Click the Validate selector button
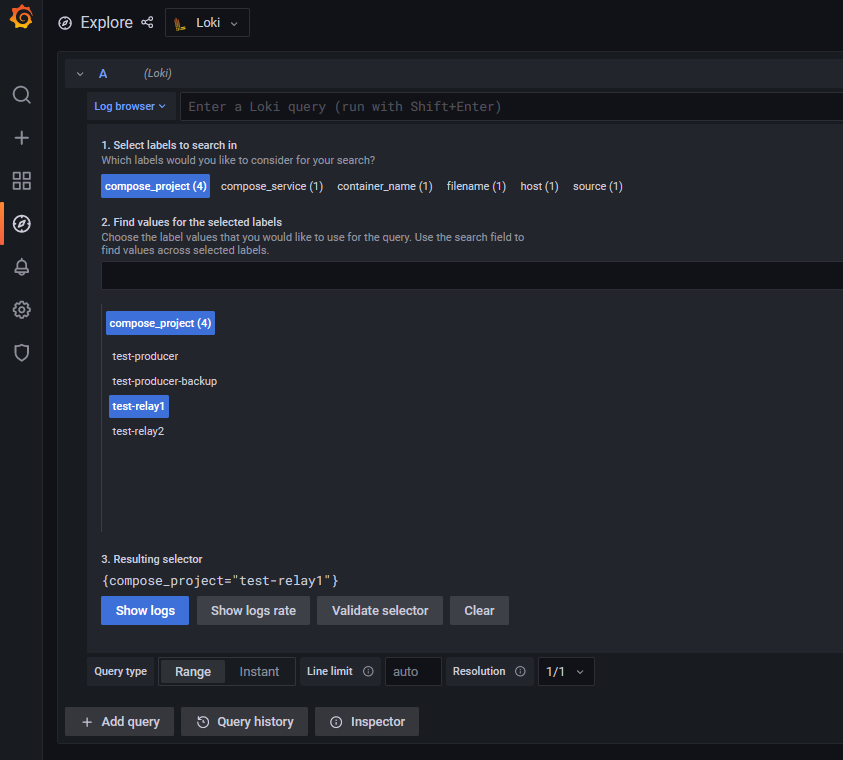This screenshot has height=760, width=843. click(x=380, y=610)
